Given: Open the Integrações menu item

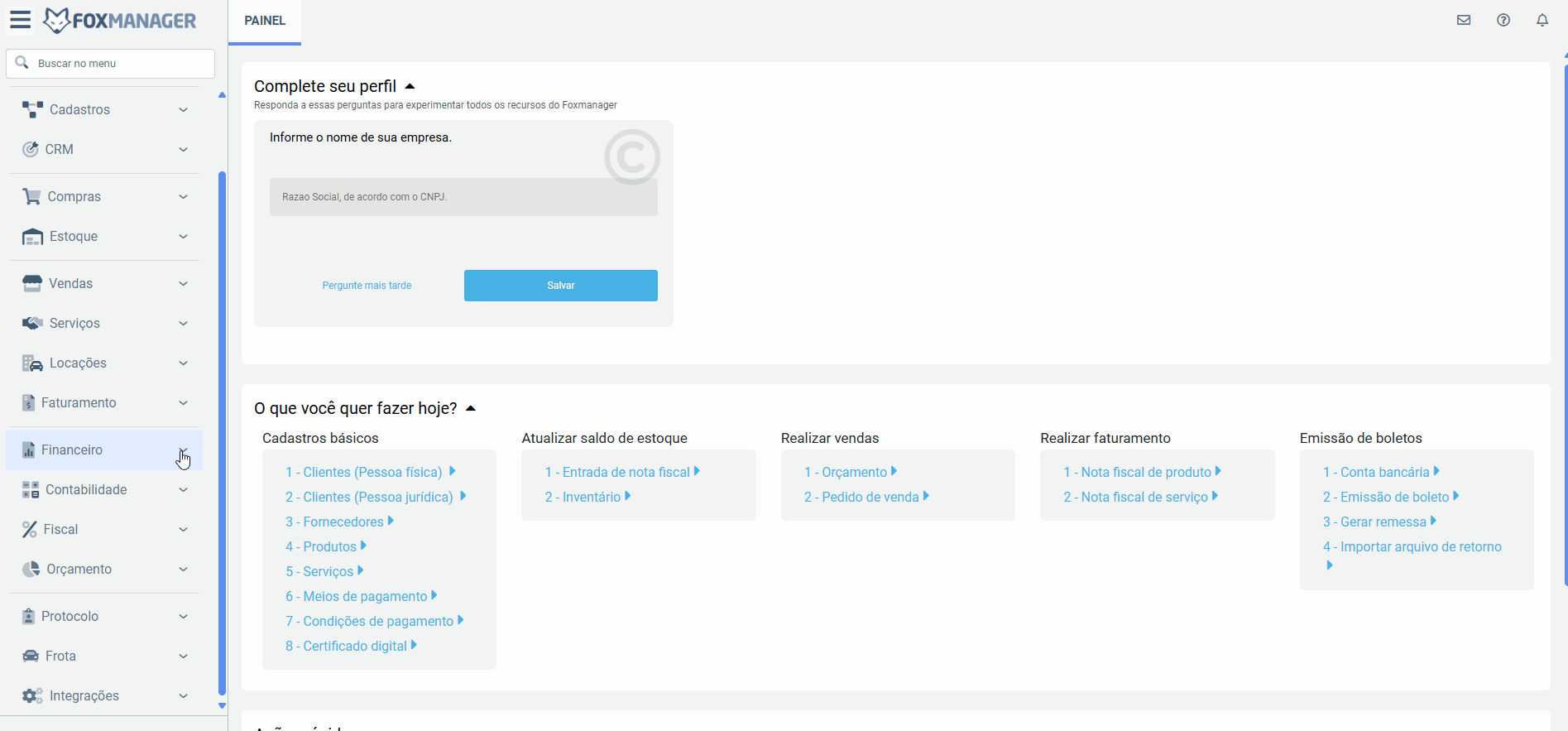Looking at the screenshot, I should click(x=104, y=695).
